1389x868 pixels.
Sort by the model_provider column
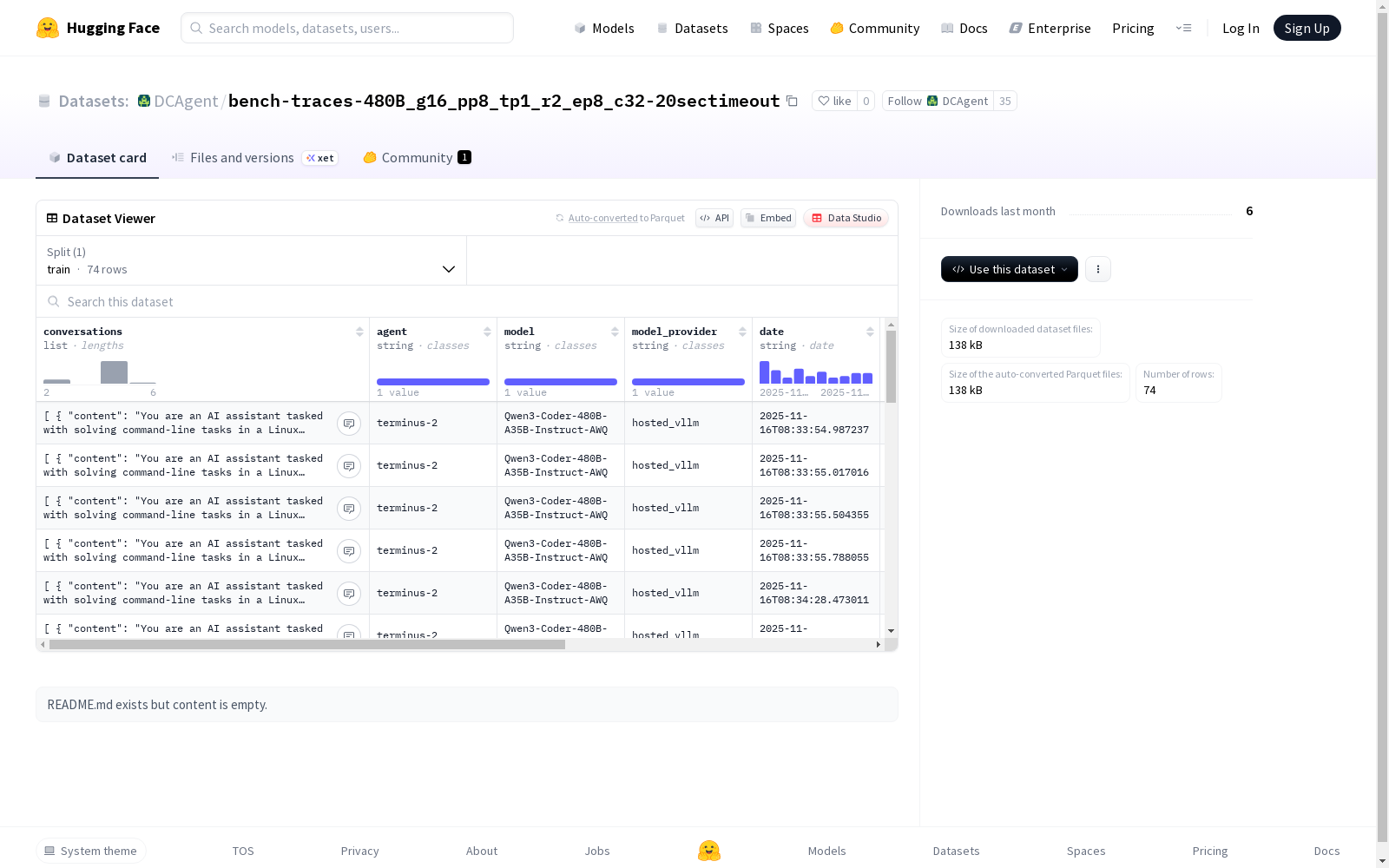click(x=742, y=332)
